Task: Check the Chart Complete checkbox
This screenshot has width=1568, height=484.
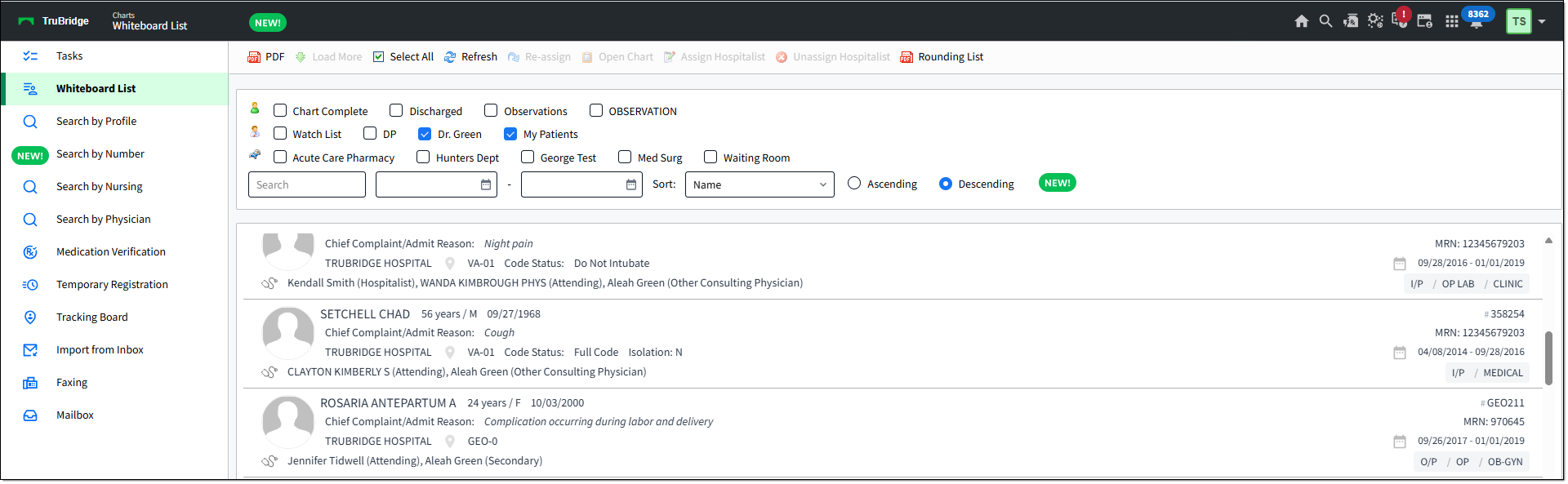Action: [x=280, y=110]
